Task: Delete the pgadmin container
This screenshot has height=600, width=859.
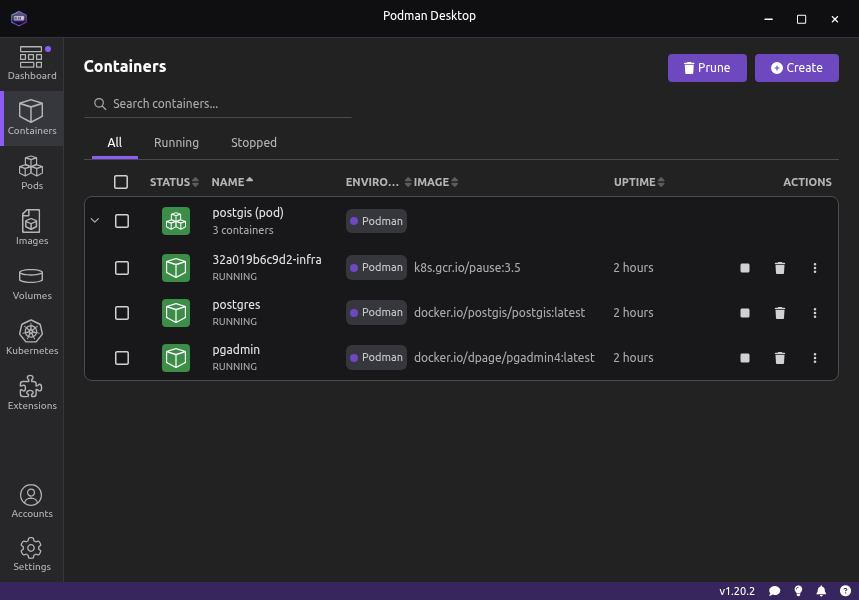Action: 780,358
